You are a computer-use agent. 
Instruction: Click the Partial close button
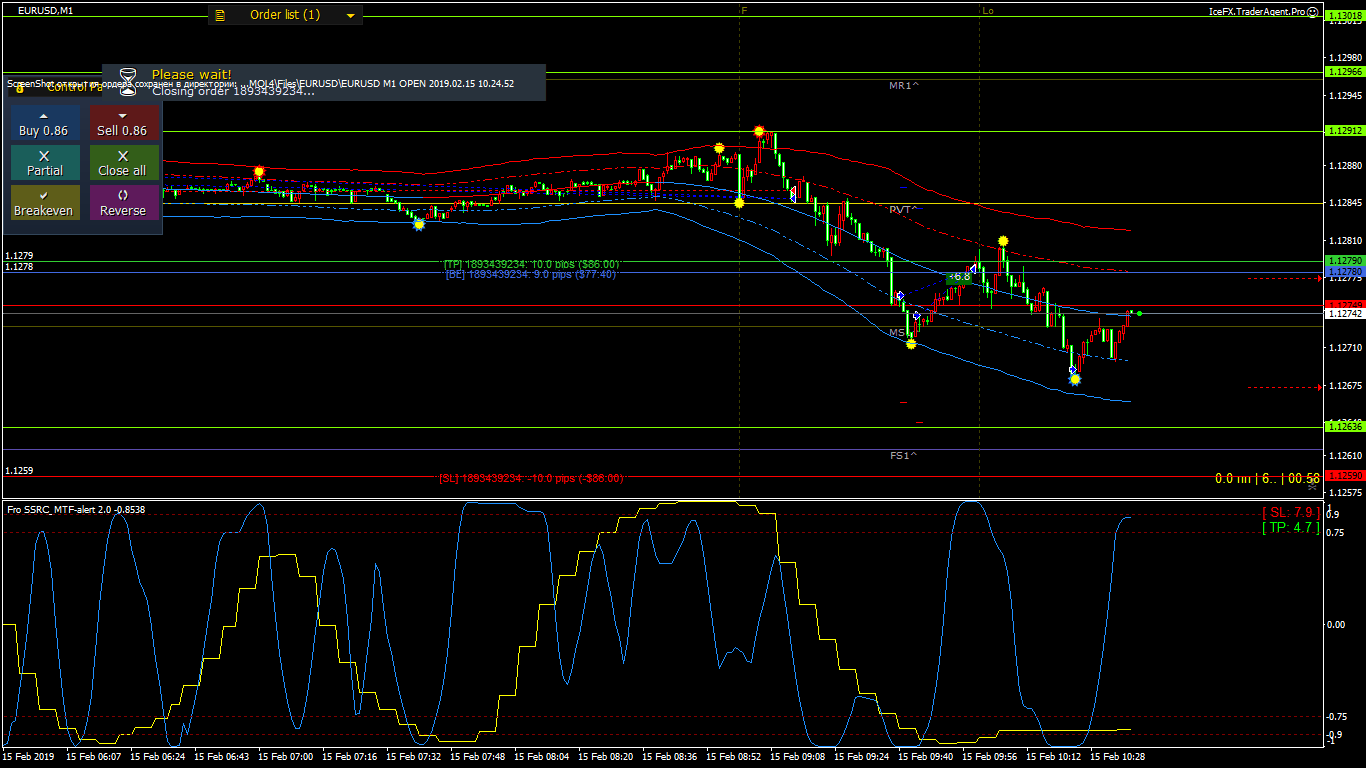pos(44,163)
